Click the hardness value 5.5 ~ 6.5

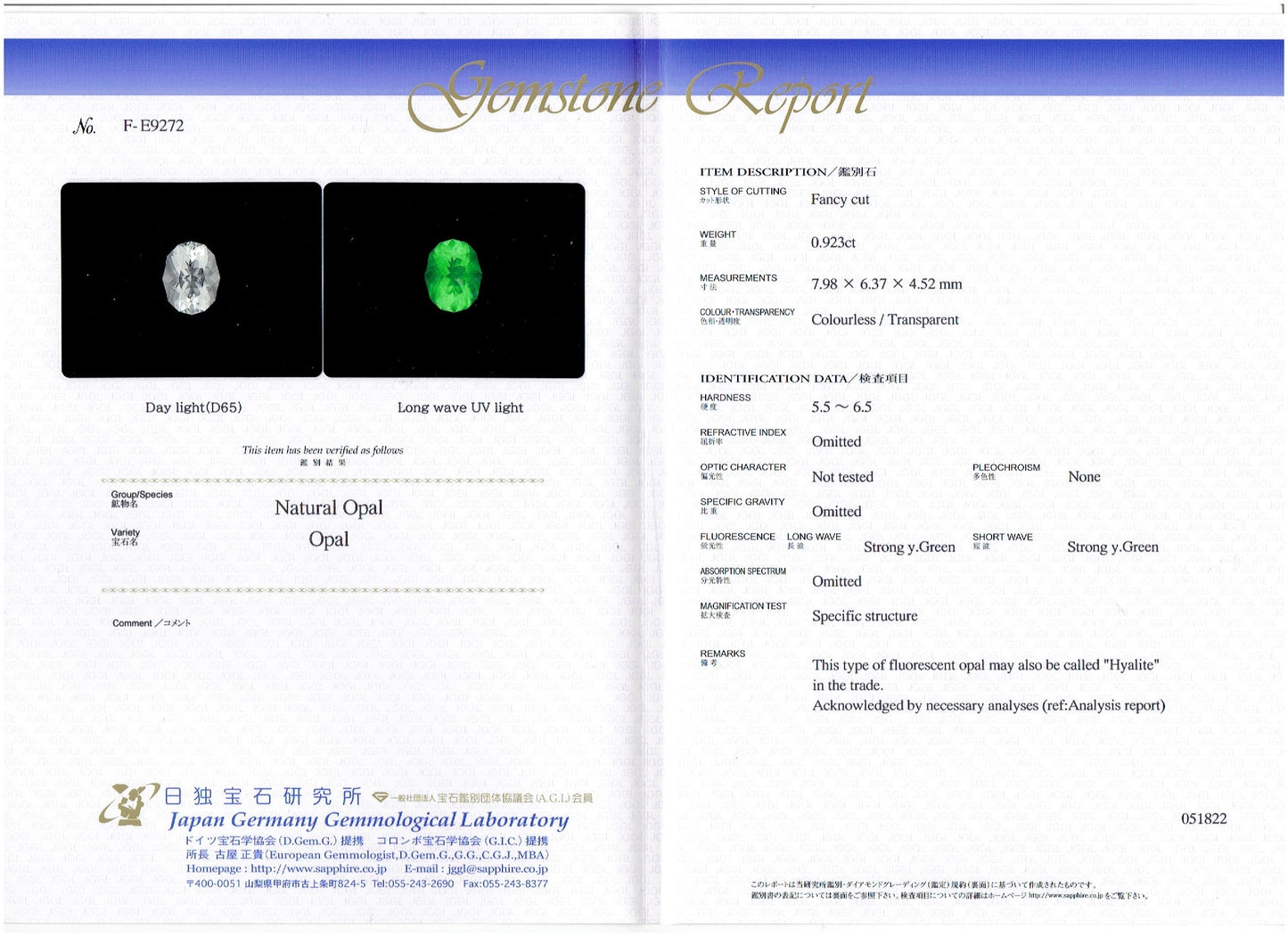tap(841, 407)
